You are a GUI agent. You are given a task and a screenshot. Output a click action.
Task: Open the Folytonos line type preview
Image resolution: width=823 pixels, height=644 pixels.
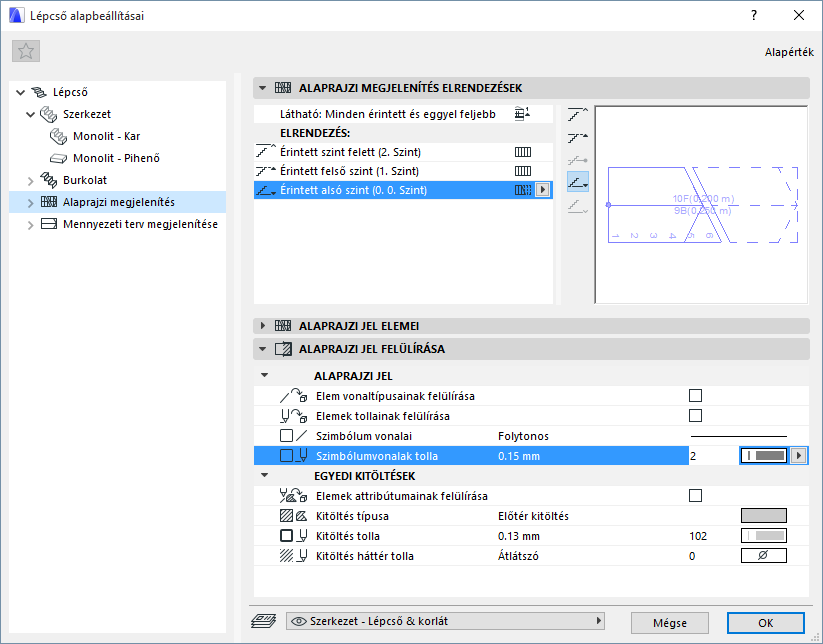[739, 436]
